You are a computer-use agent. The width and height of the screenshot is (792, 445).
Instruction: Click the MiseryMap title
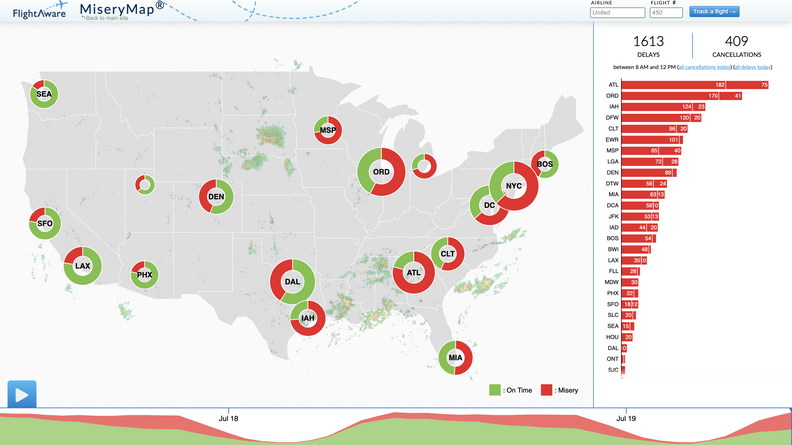point(122,8)
